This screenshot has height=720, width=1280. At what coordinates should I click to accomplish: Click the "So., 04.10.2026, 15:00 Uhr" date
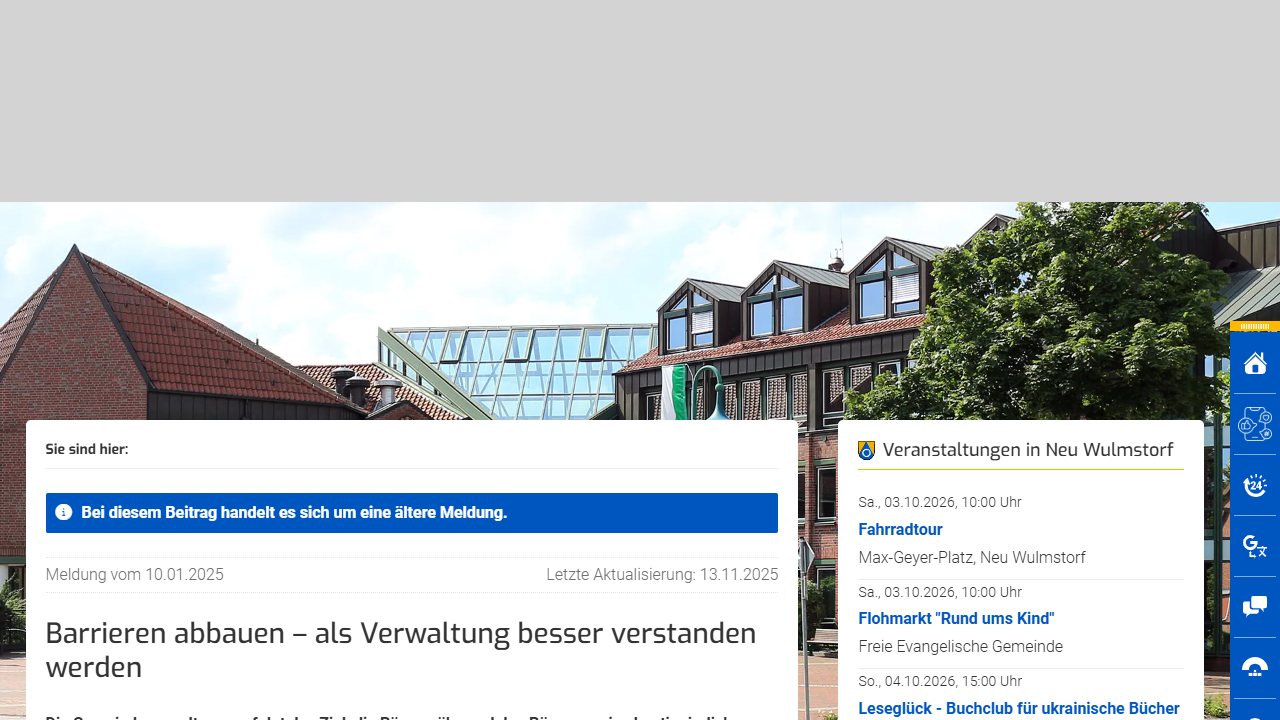[x=940, y=681]
